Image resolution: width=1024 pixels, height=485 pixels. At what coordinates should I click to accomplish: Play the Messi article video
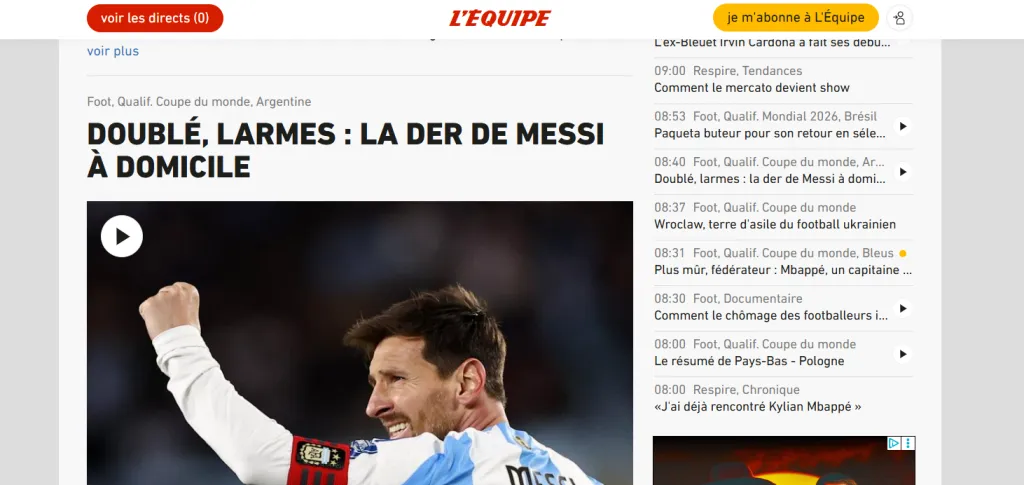121,236
